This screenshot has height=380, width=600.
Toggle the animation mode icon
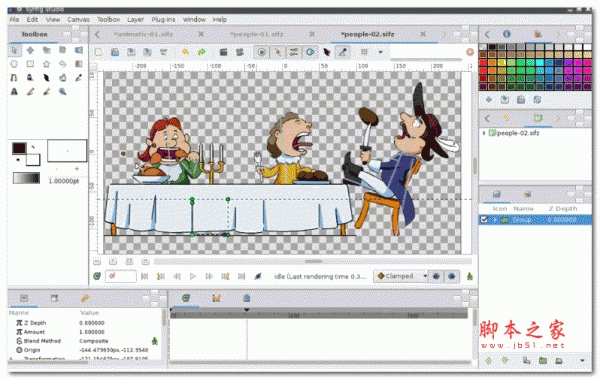point(470,276)
